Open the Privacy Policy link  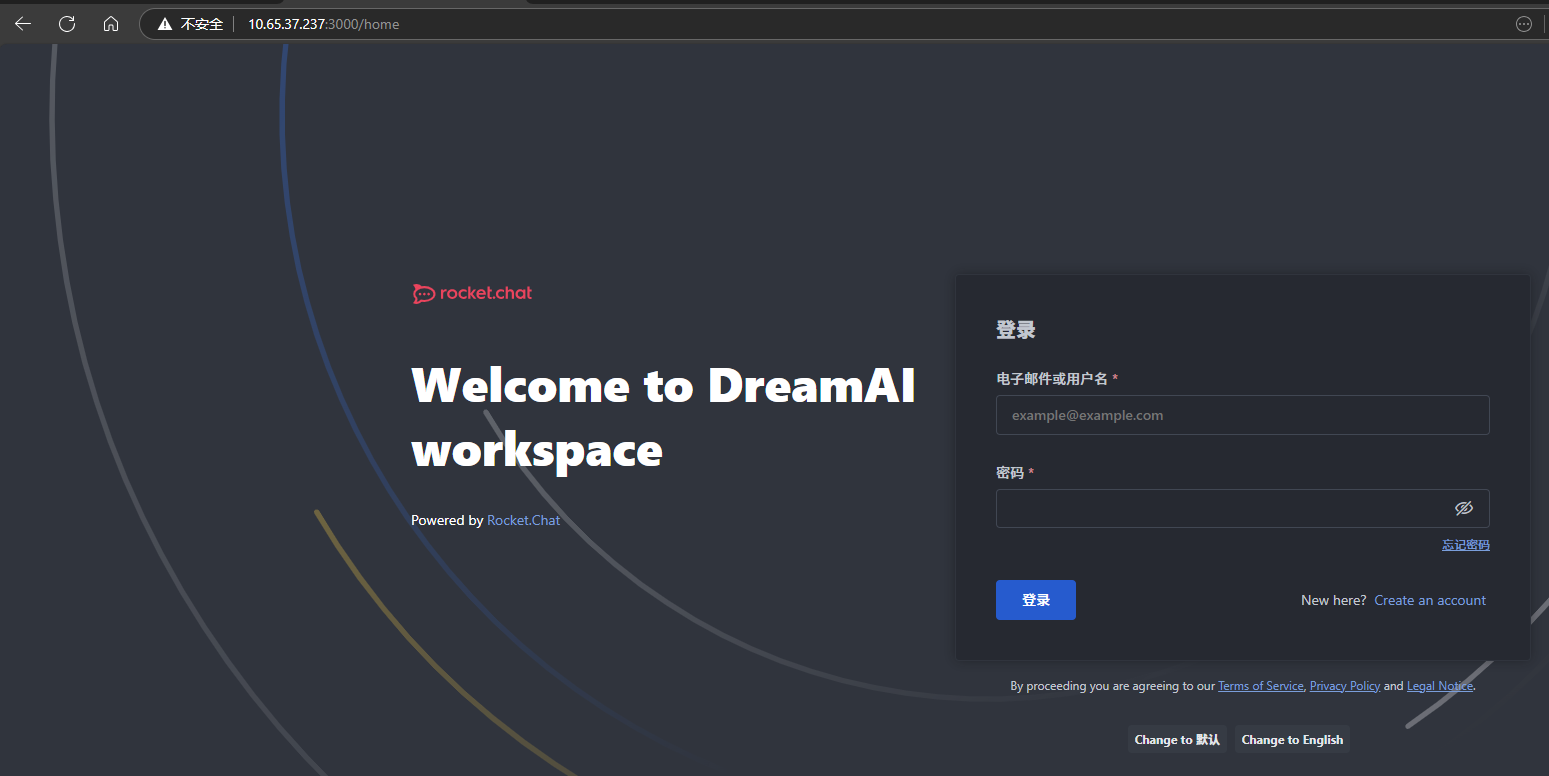(x=1345, y=686)
